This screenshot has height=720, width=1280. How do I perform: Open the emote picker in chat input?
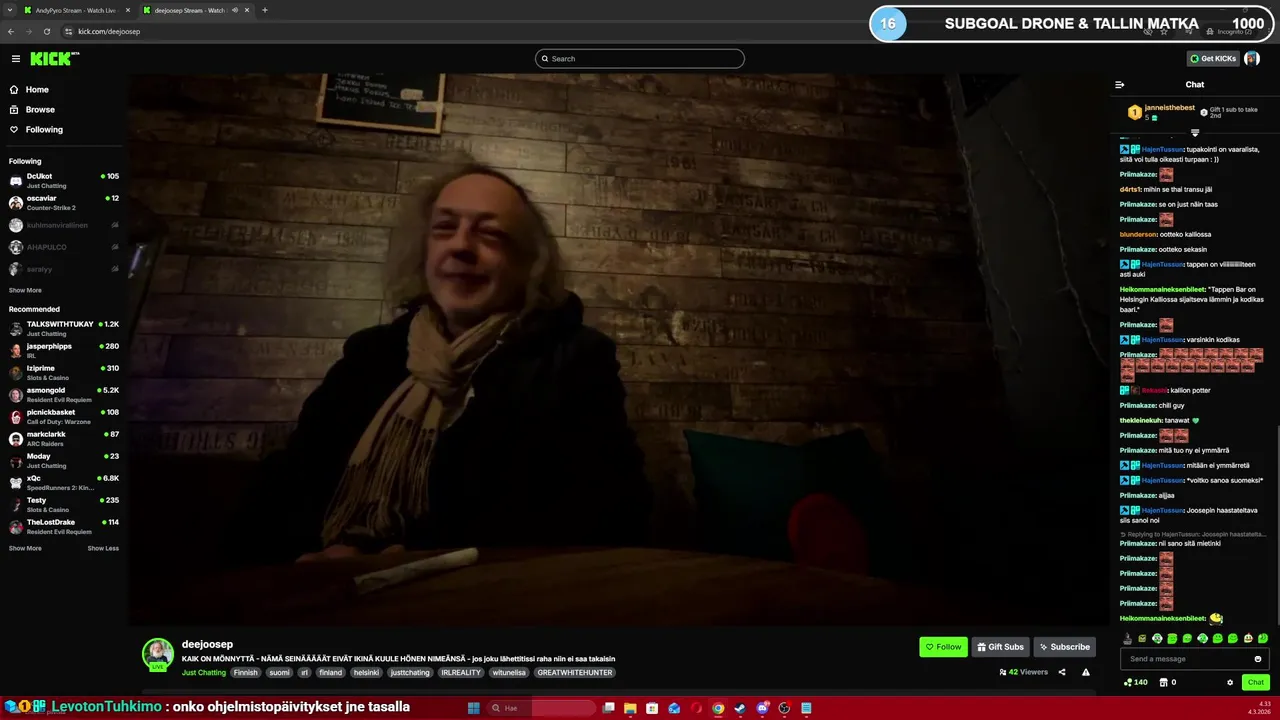click(x=1258, y=659)
